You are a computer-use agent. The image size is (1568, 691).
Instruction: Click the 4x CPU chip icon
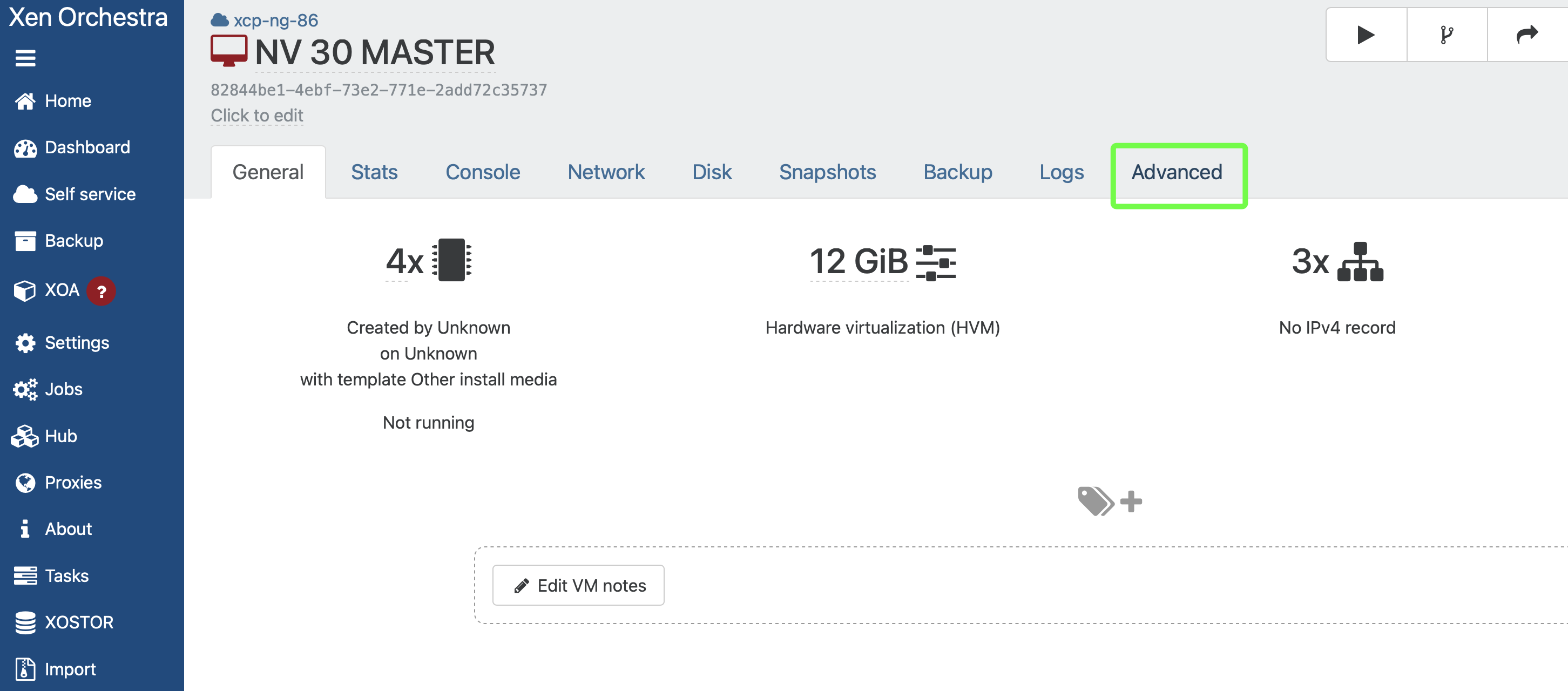click(x=451, y=261)
